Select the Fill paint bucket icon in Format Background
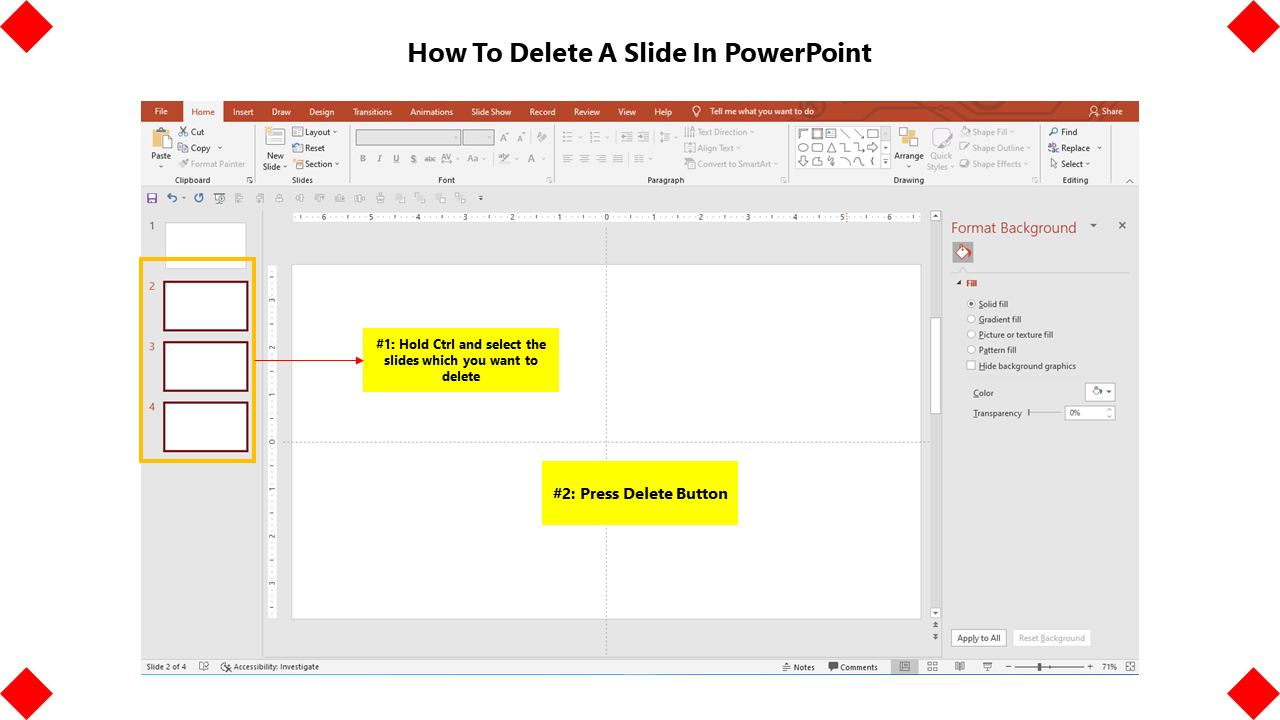The width and height of the screenshot is (1280, 720). click(962, 253)
